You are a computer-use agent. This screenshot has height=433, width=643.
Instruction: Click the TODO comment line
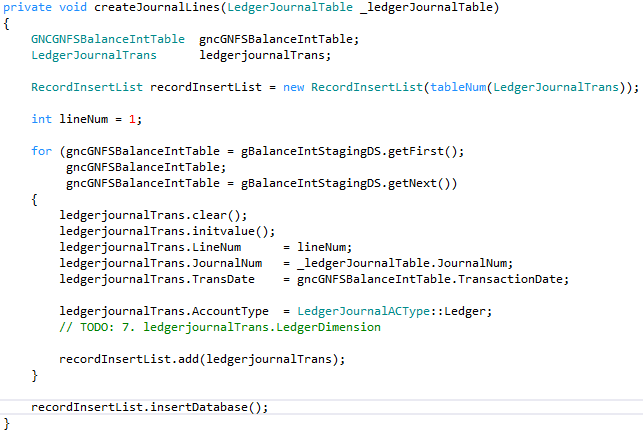(220, 327)
